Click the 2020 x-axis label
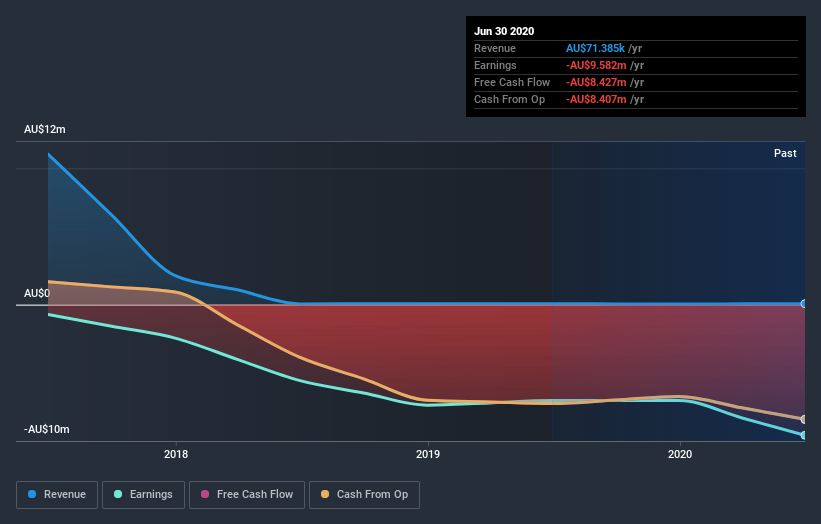 680,454
